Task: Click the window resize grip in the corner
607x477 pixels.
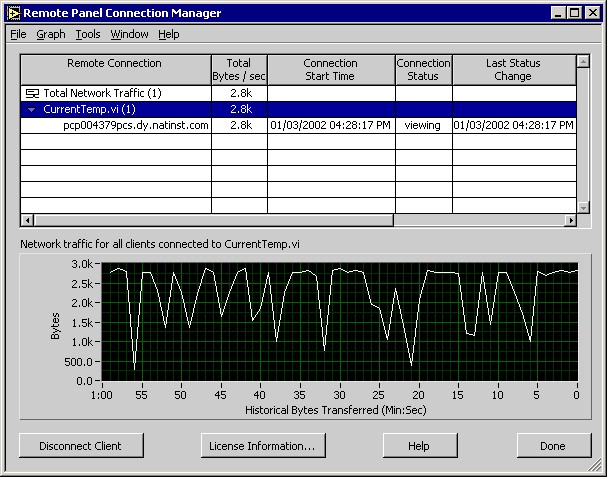Action: tap(593, 465)
